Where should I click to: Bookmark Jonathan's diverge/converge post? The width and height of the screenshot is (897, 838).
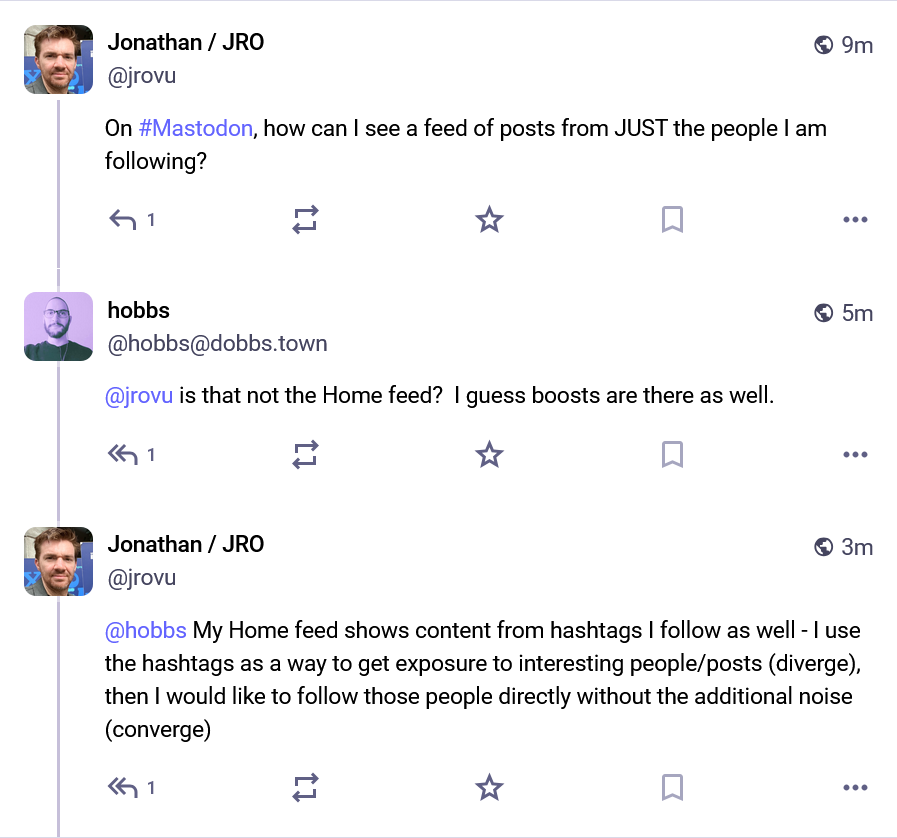tap(672, 788)
